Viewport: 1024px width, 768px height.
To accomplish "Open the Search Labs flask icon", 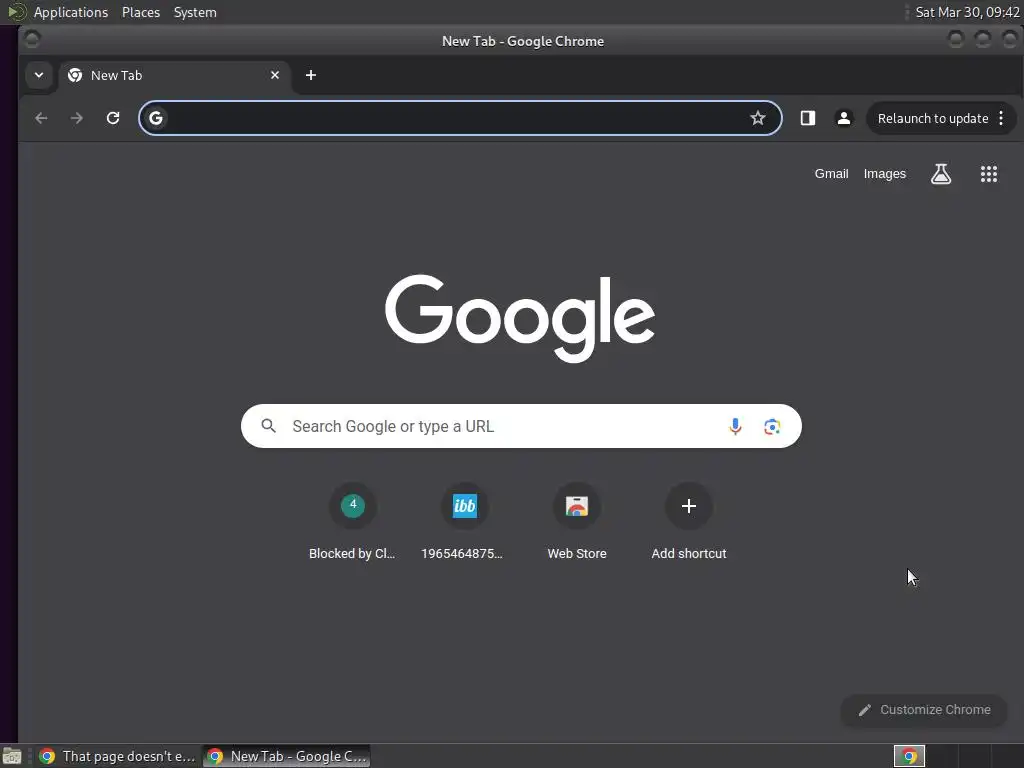I will (x=940, y=174).
